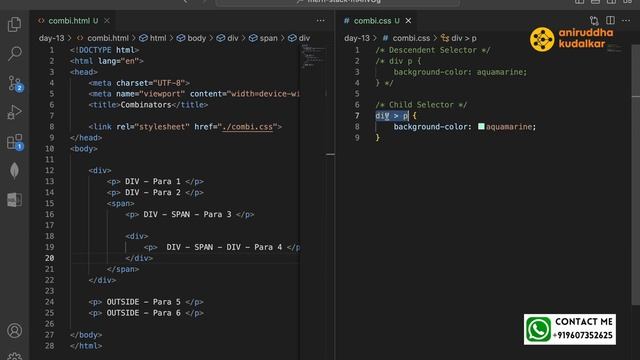Open the Office icon view in the activity bar
This screenshot has width=640, height=360.
[15, 200]
